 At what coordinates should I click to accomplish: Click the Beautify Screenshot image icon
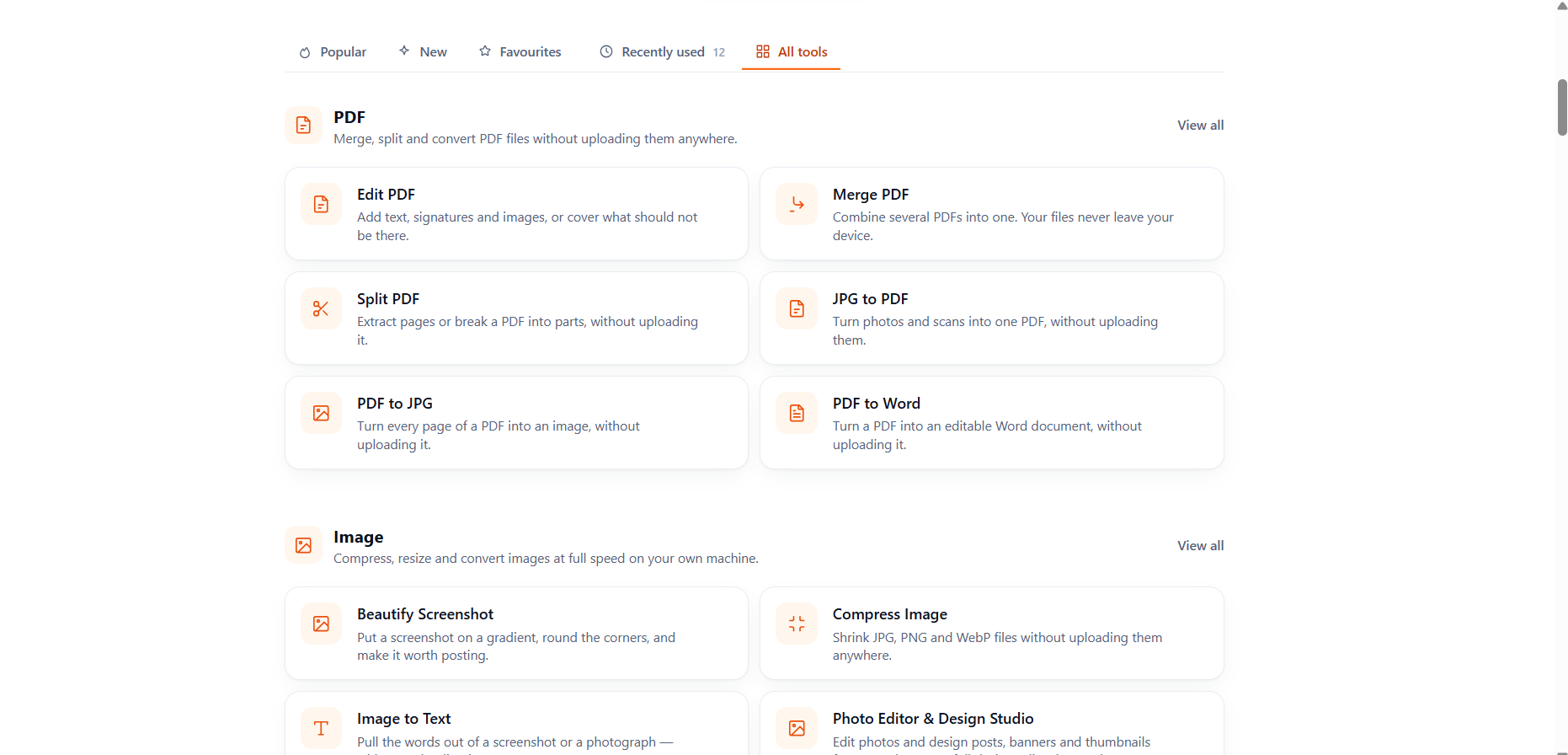(321, 624)
